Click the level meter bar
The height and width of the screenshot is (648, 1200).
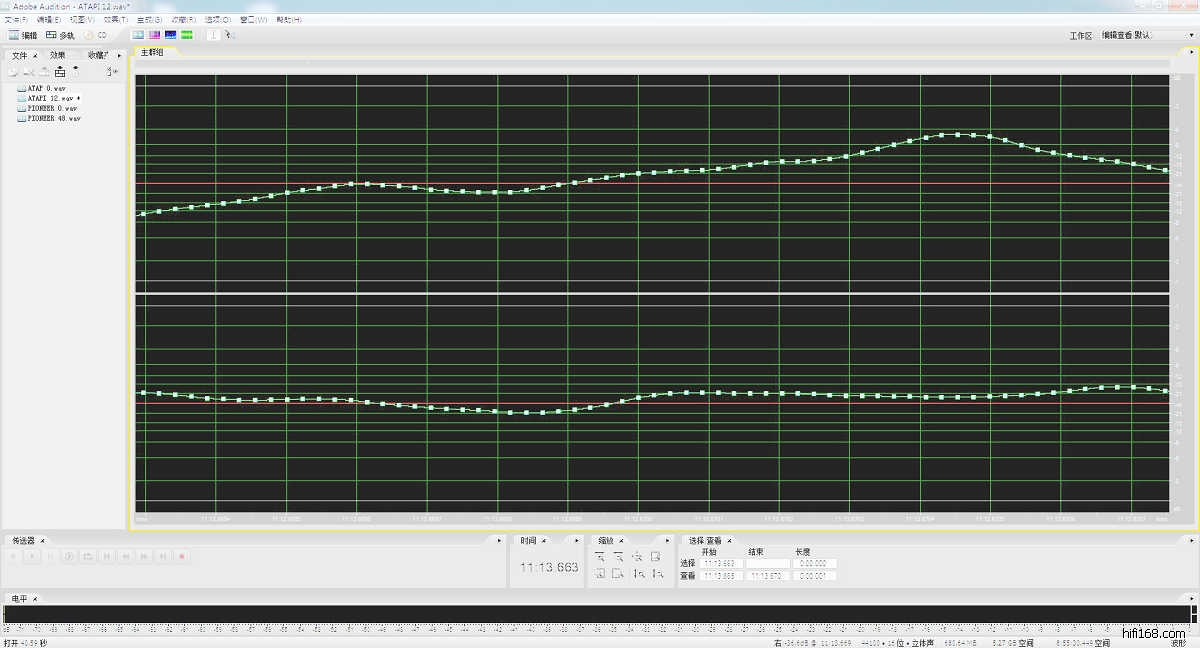pyautogui.click(x=598, y=614)
